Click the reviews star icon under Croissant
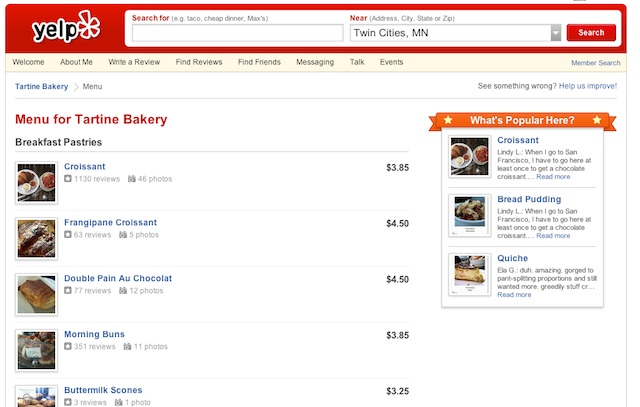This screenshot has width=640, height=407. (68, 179)
